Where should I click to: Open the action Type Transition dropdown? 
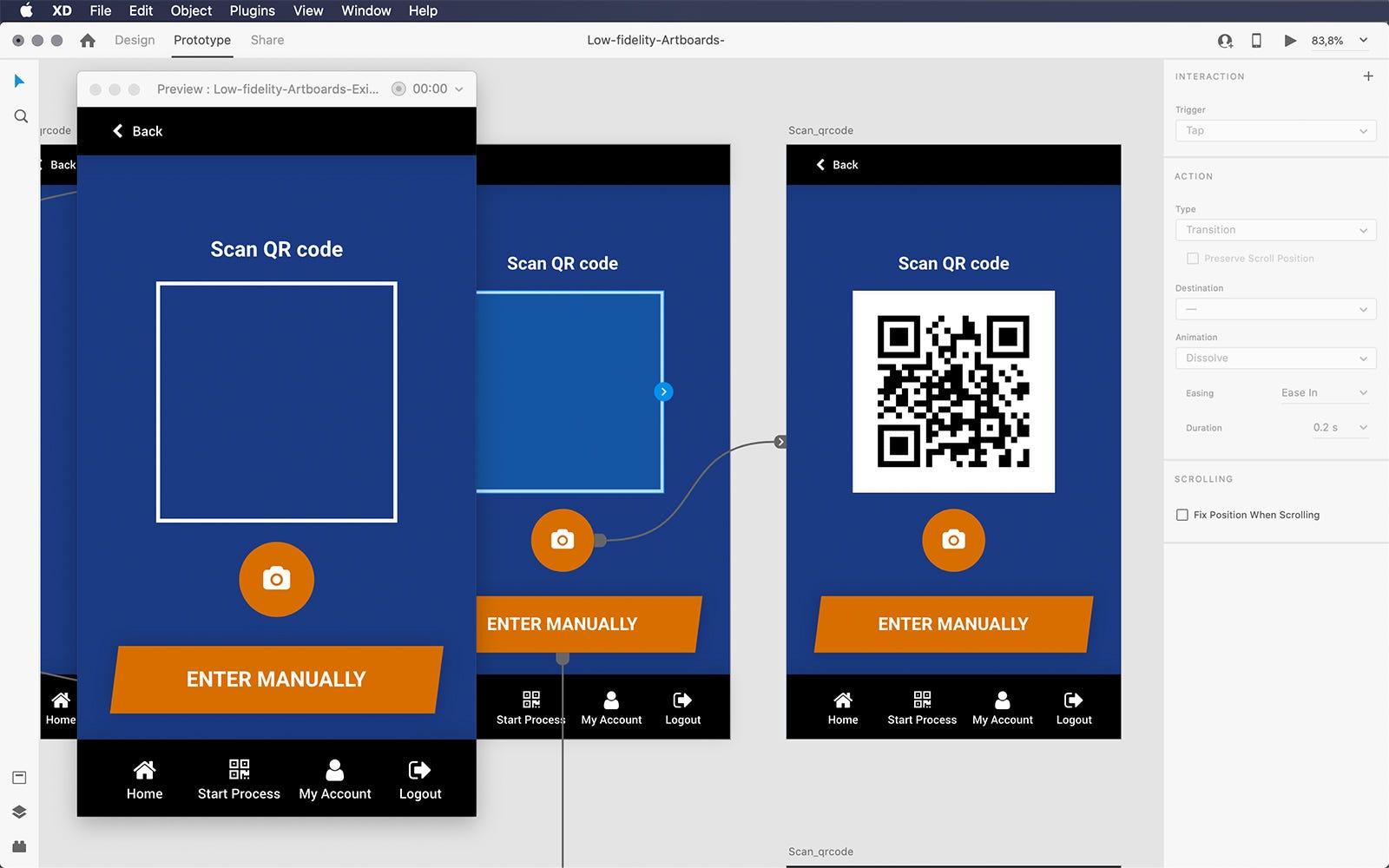click(x=1275, y=230)
